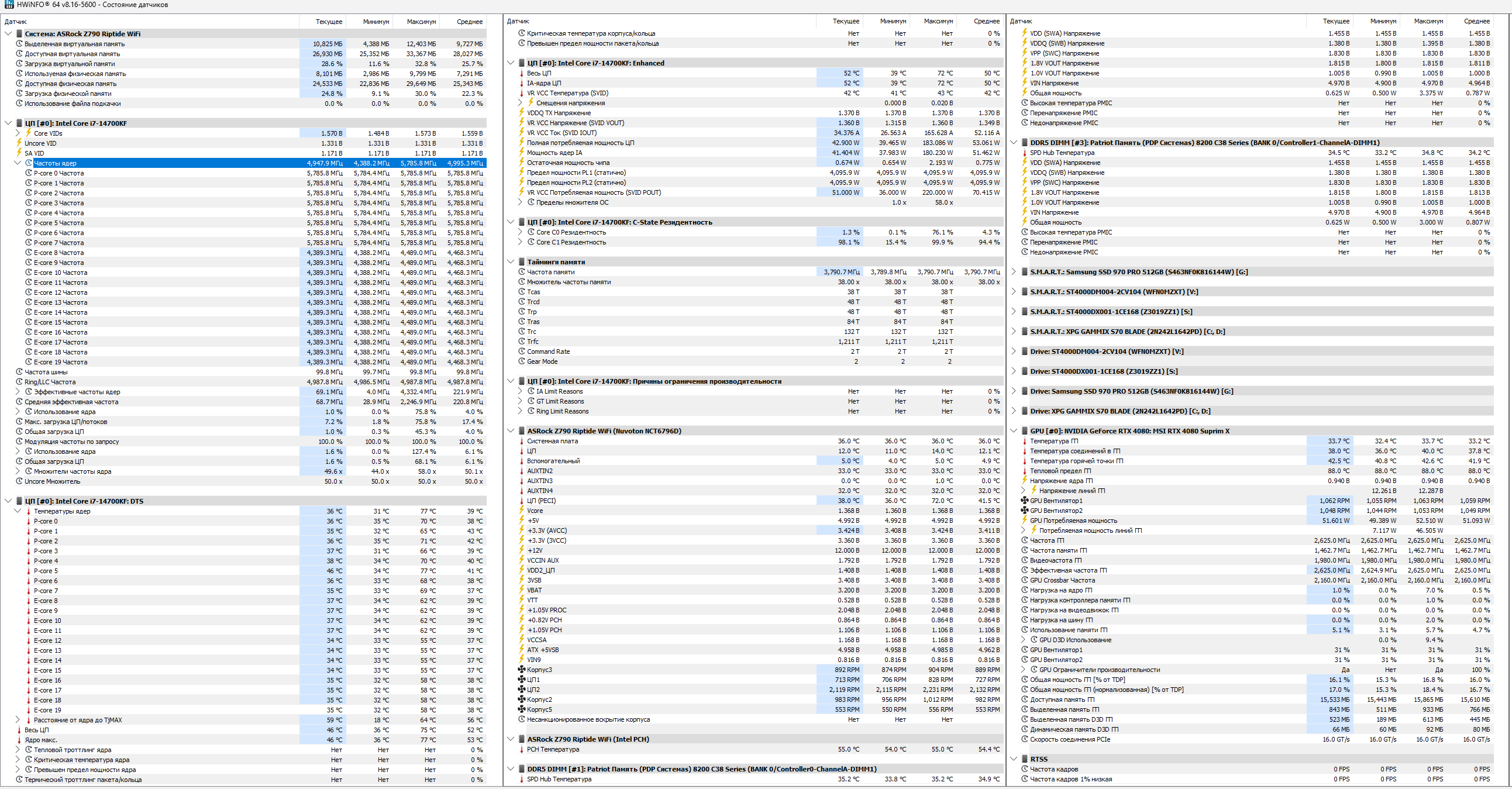Click the thermometer icon next to PCH Температура
Screen dimensions: 1512x789
pyautogui.click(x=521, y=749)
